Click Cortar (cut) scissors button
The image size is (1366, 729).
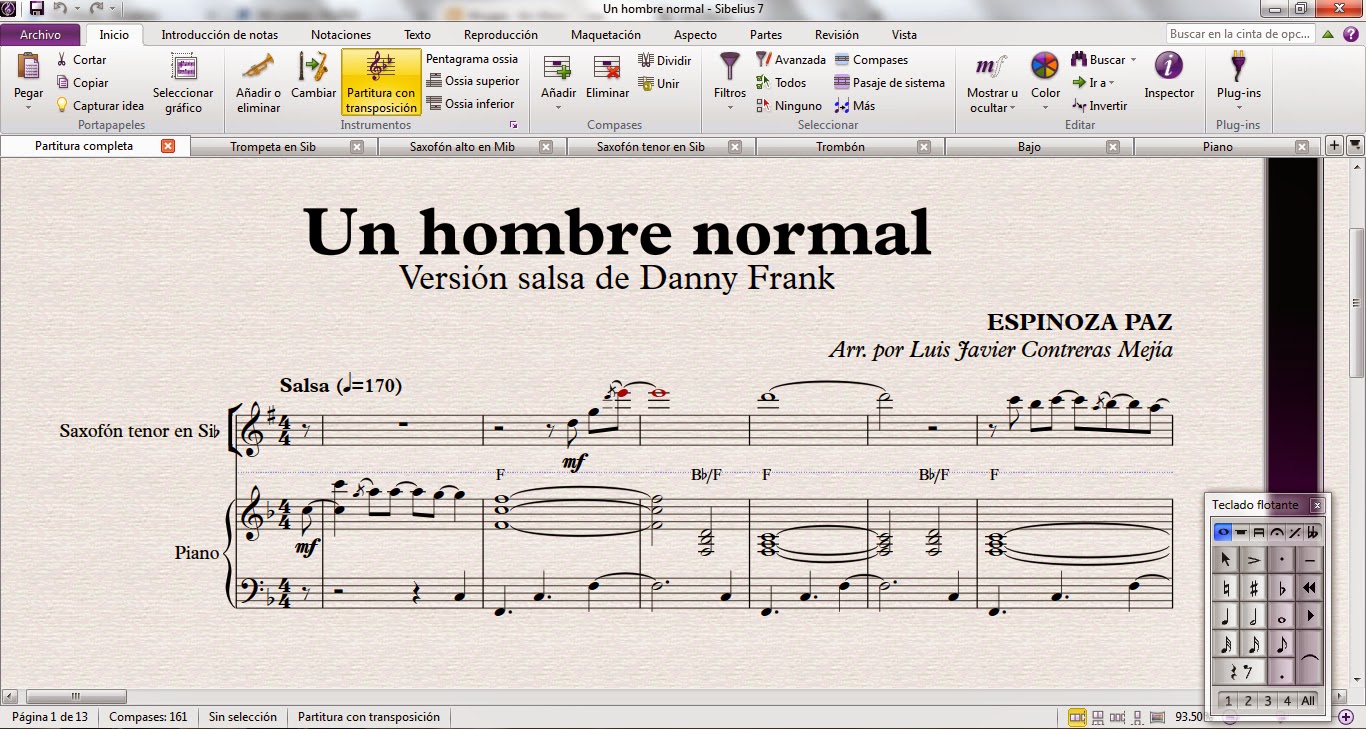[81, 60]
